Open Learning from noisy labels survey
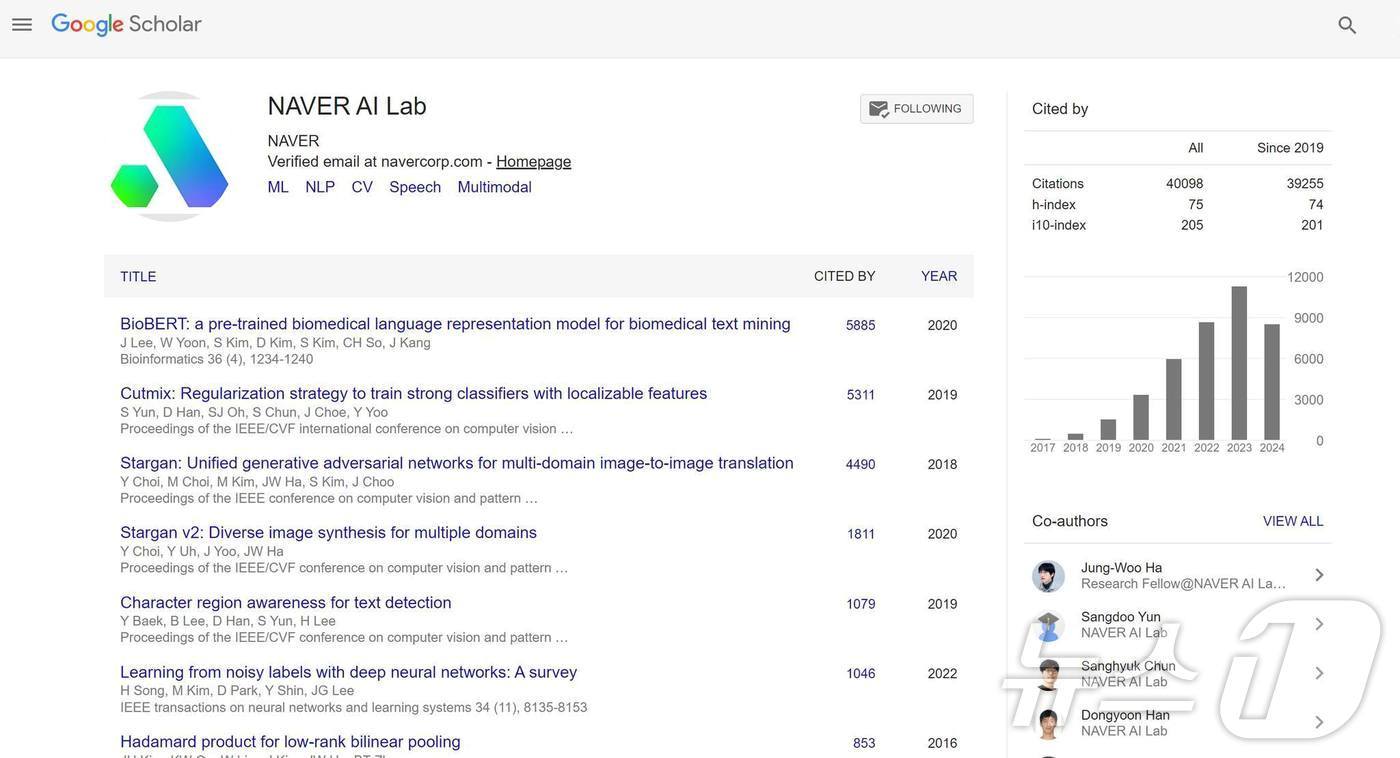 348,672
